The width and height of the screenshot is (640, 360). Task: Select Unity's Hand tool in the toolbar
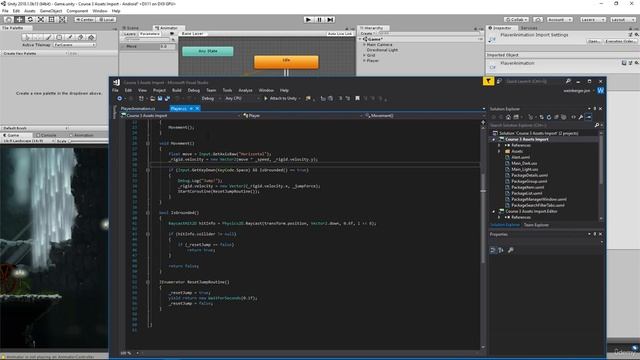pos(8,19)
